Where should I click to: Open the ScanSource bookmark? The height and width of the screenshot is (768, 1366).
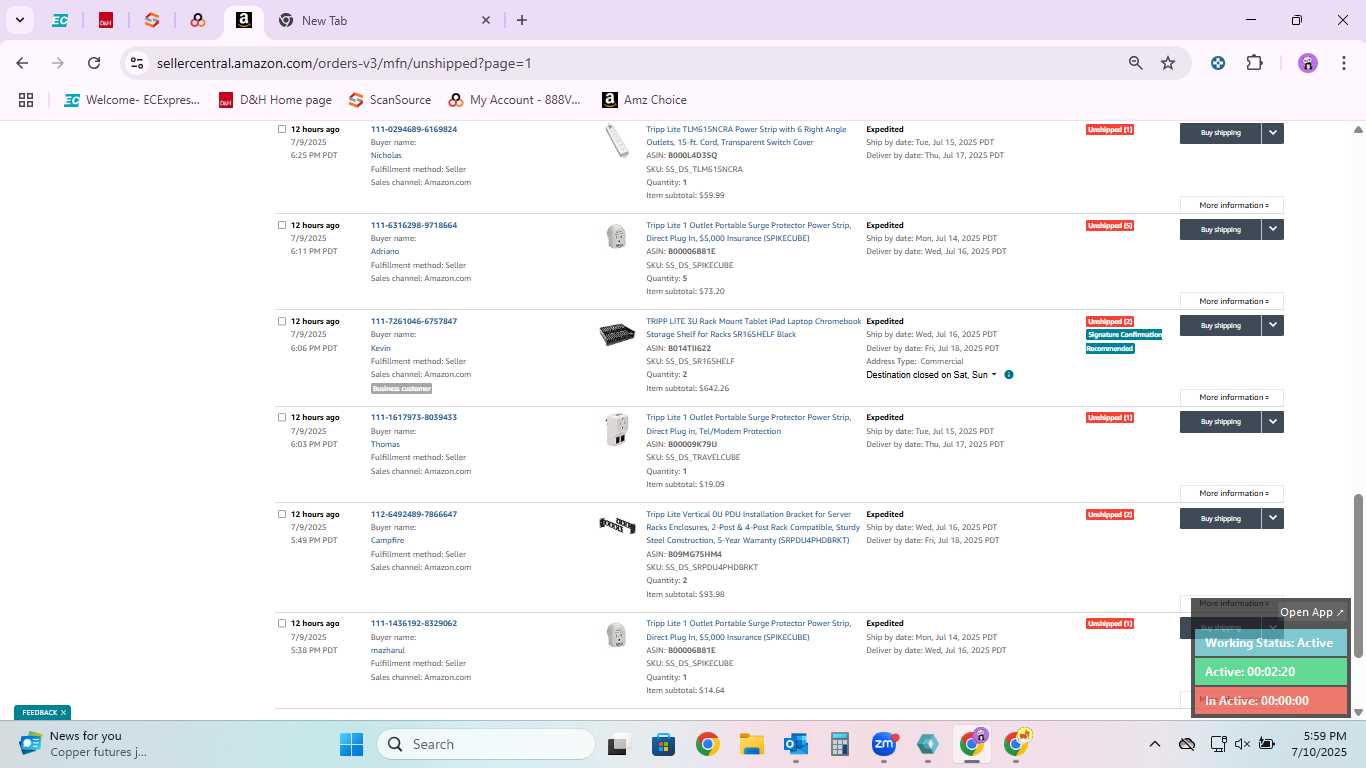pyautogui.click(x=390, y=100)
